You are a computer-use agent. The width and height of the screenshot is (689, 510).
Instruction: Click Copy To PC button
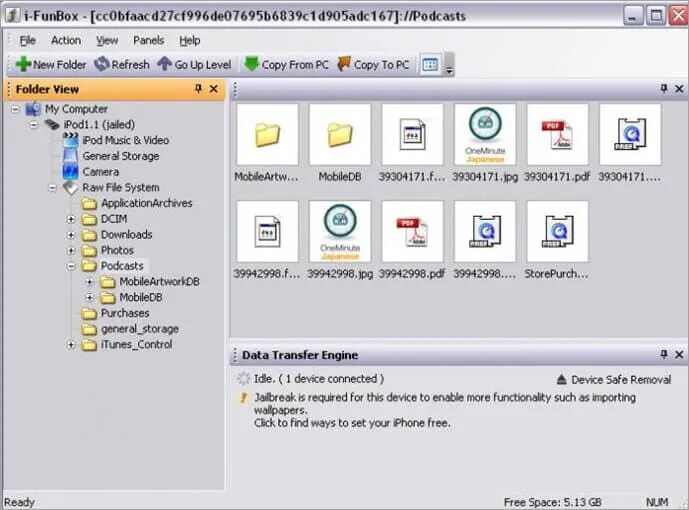tap(373, 65)
